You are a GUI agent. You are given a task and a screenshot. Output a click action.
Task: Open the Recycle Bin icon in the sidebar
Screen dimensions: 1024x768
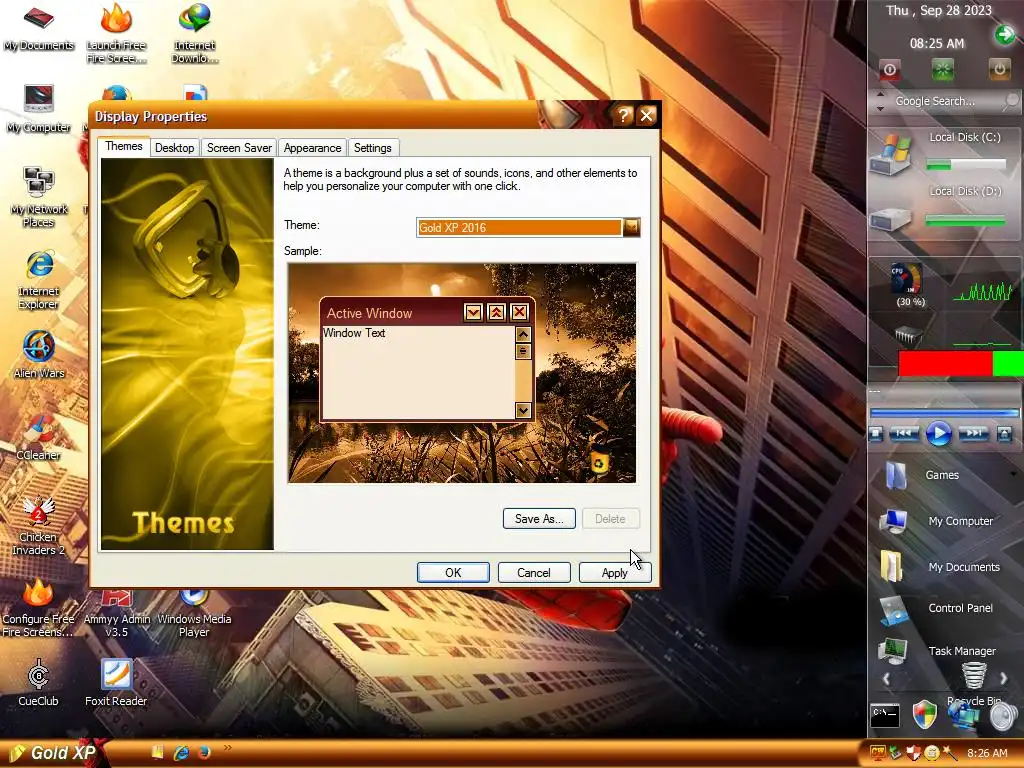click(974, 676)
